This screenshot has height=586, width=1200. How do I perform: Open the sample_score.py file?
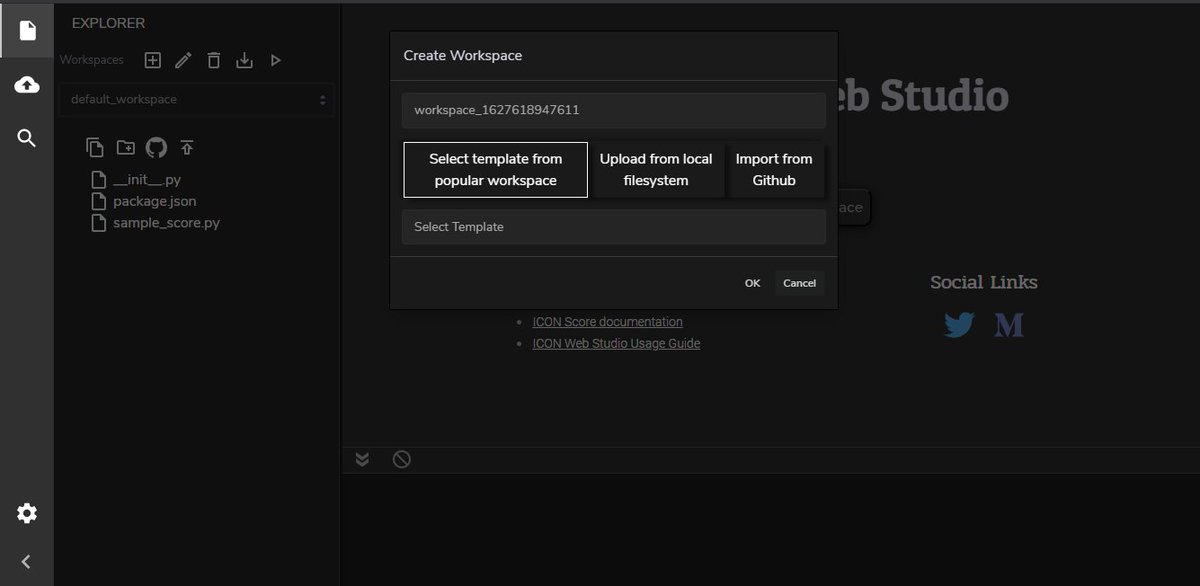pos(155,223)
